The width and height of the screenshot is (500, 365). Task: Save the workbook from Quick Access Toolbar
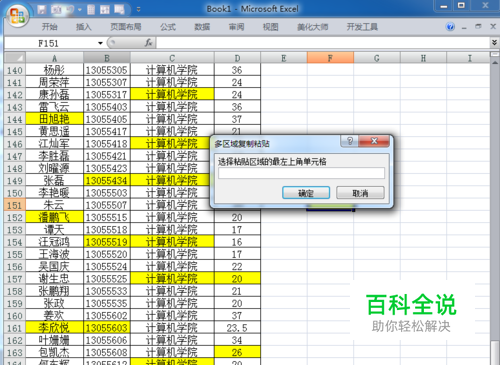(x=42, y=9)
